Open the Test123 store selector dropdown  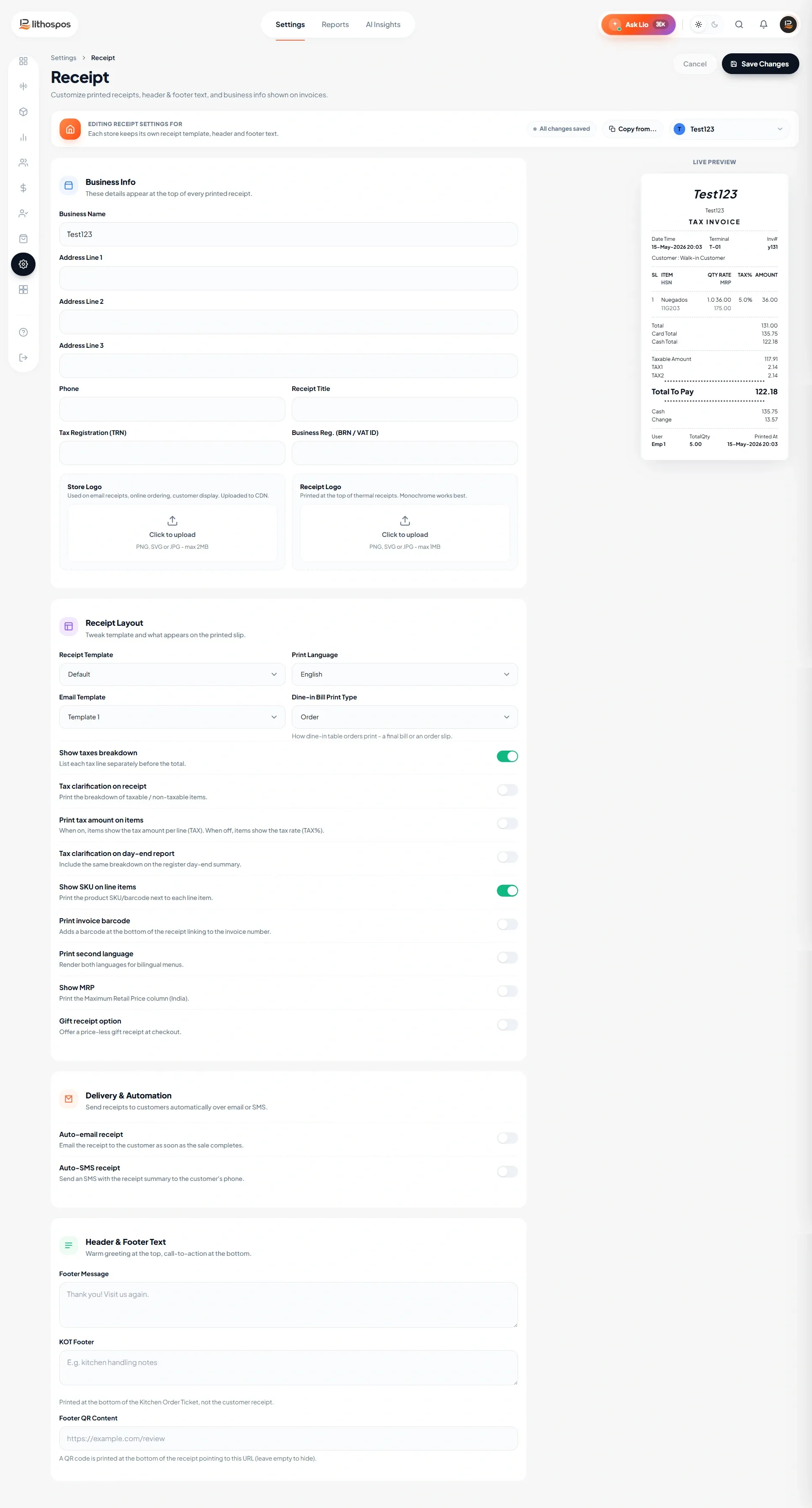pyautogui.click(x=728, y=129)
